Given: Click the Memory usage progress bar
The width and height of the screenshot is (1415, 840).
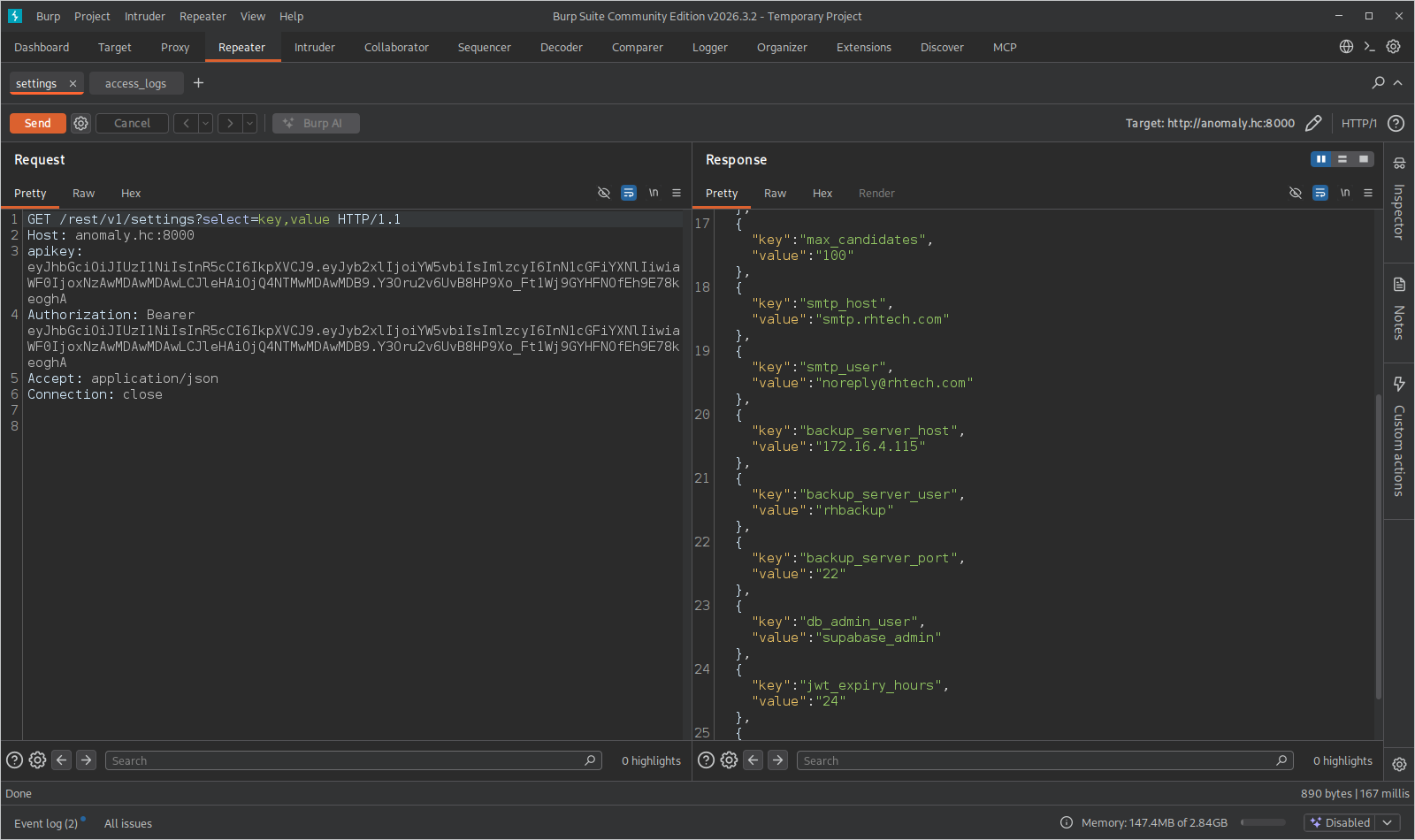Looking at the screenshot, I should [x=1263, y=822].
